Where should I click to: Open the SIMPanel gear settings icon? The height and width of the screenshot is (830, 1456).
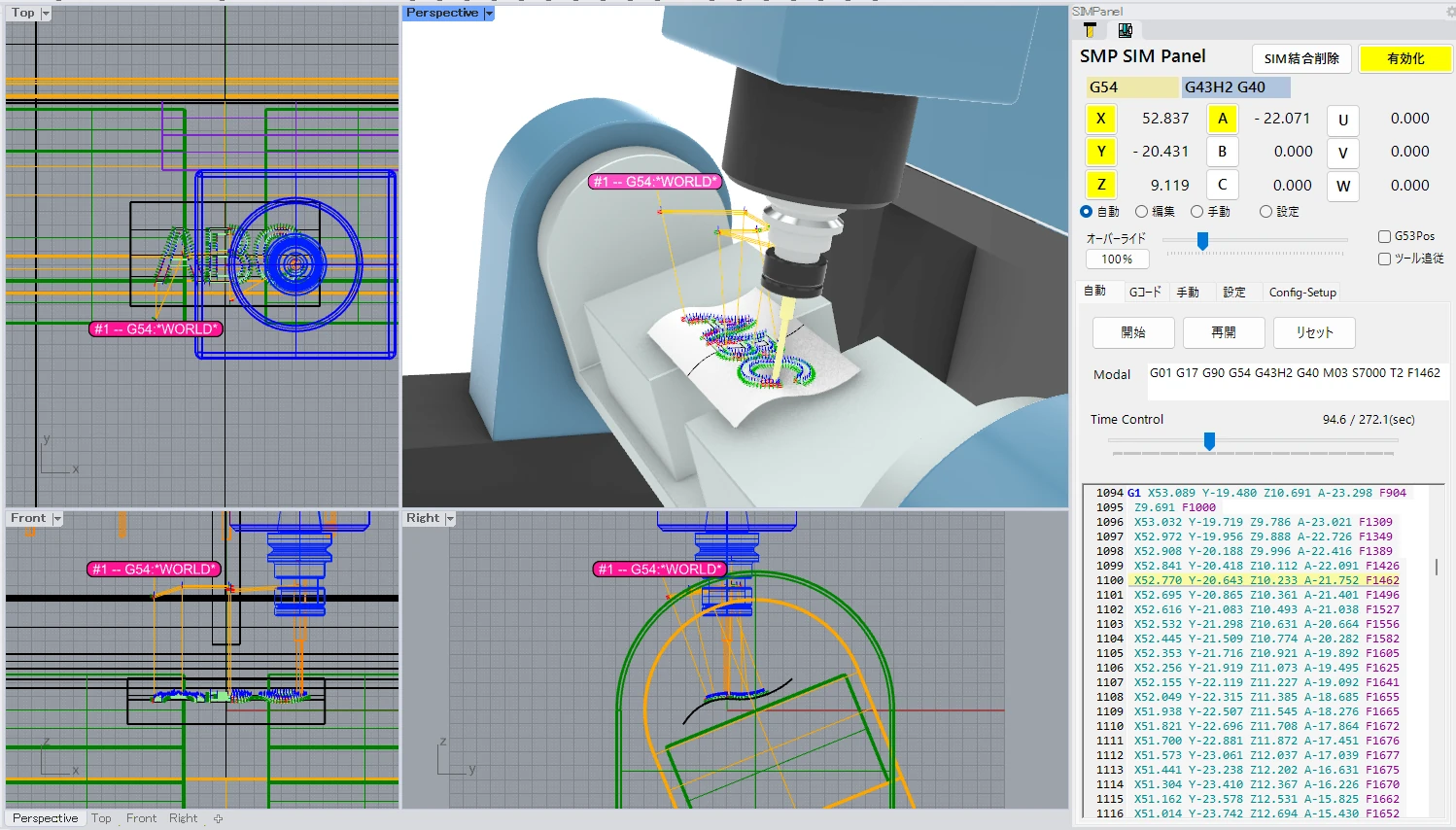1449,12
